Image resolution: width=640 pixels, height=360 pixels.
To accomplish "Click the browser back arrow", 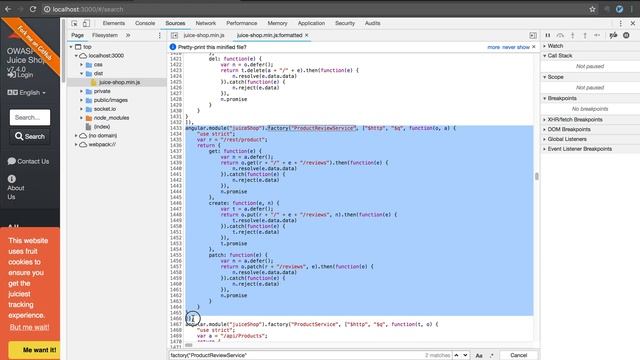I will 8,9.
